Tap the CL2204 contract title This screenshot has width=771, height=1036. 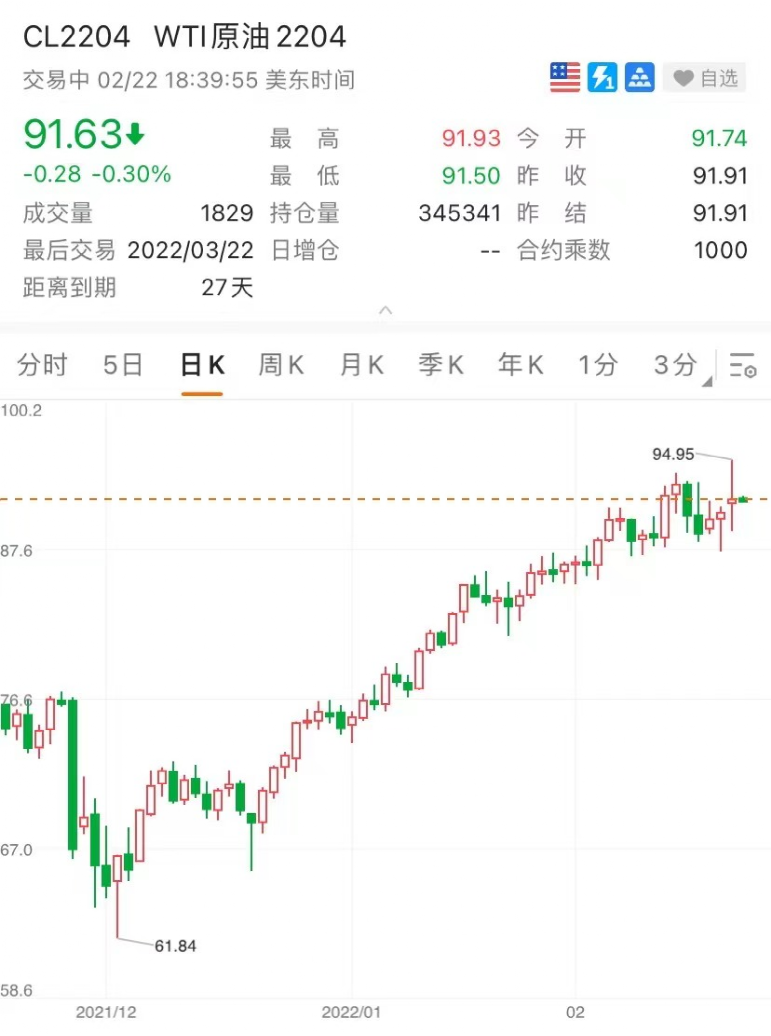77,37
